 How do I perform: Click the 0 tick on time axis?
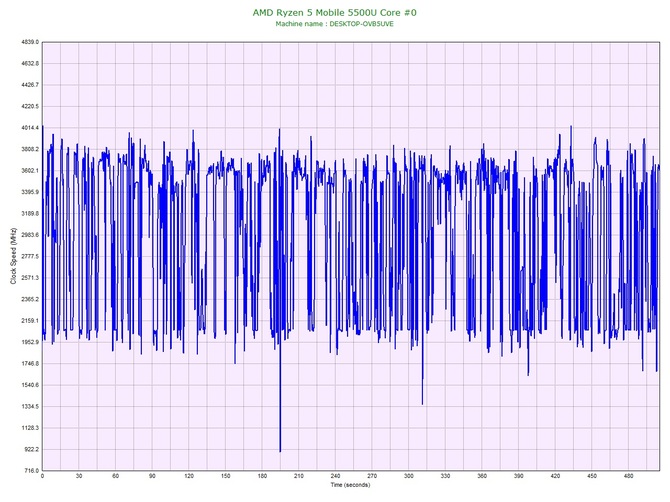pyautogui.click(x=42, y=476)
